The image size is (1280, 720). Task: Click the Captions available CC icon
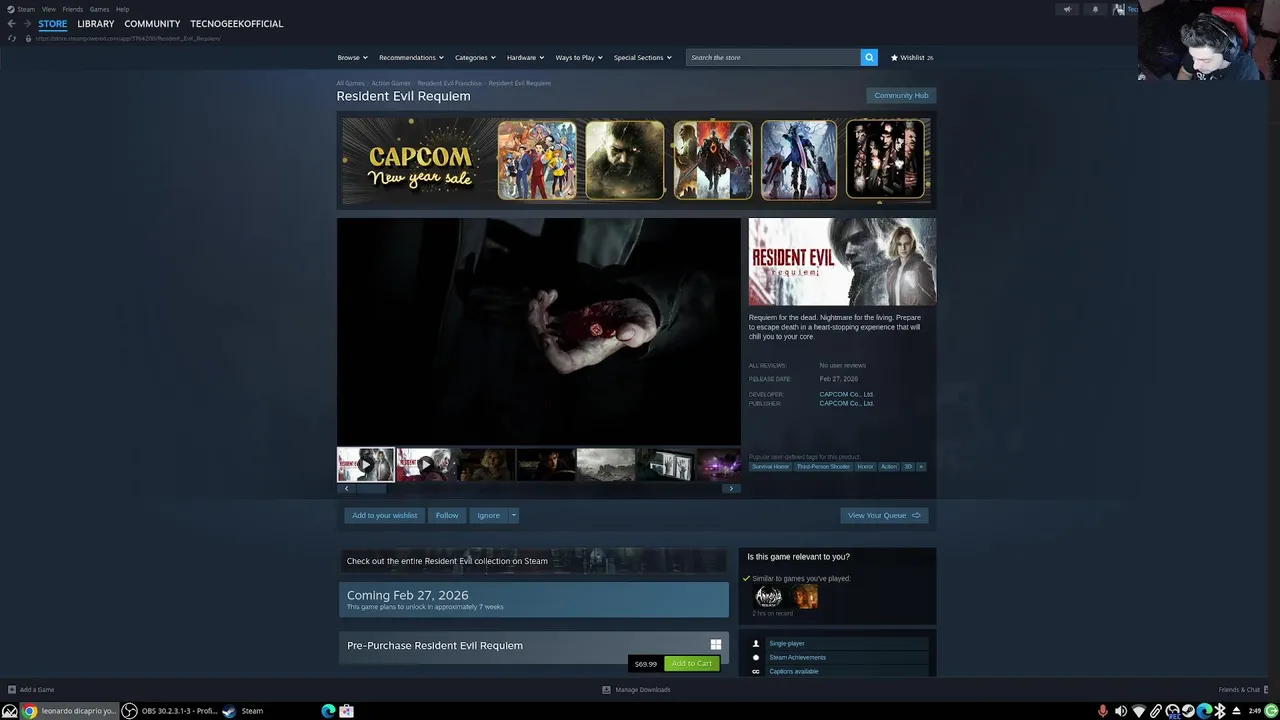[x=756, y=671]
